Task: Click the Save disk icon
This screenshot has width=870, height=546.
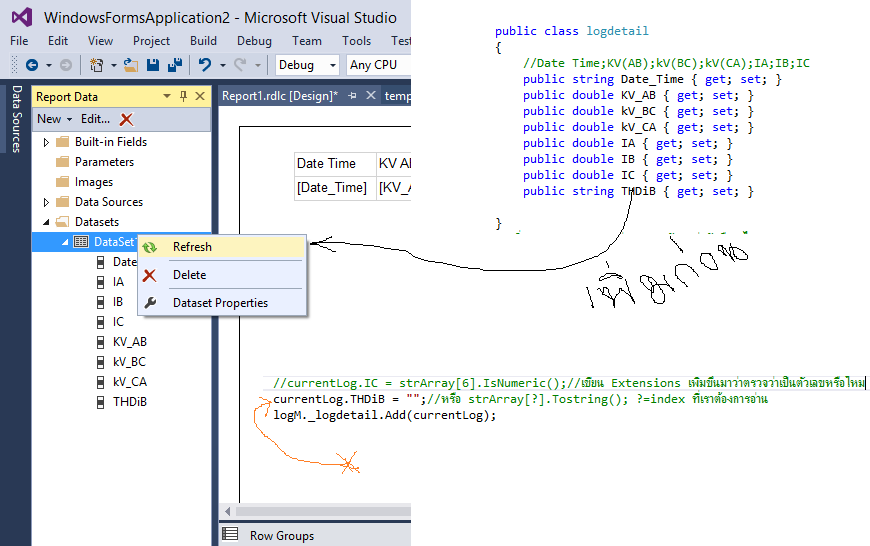Action: [153, 65]
